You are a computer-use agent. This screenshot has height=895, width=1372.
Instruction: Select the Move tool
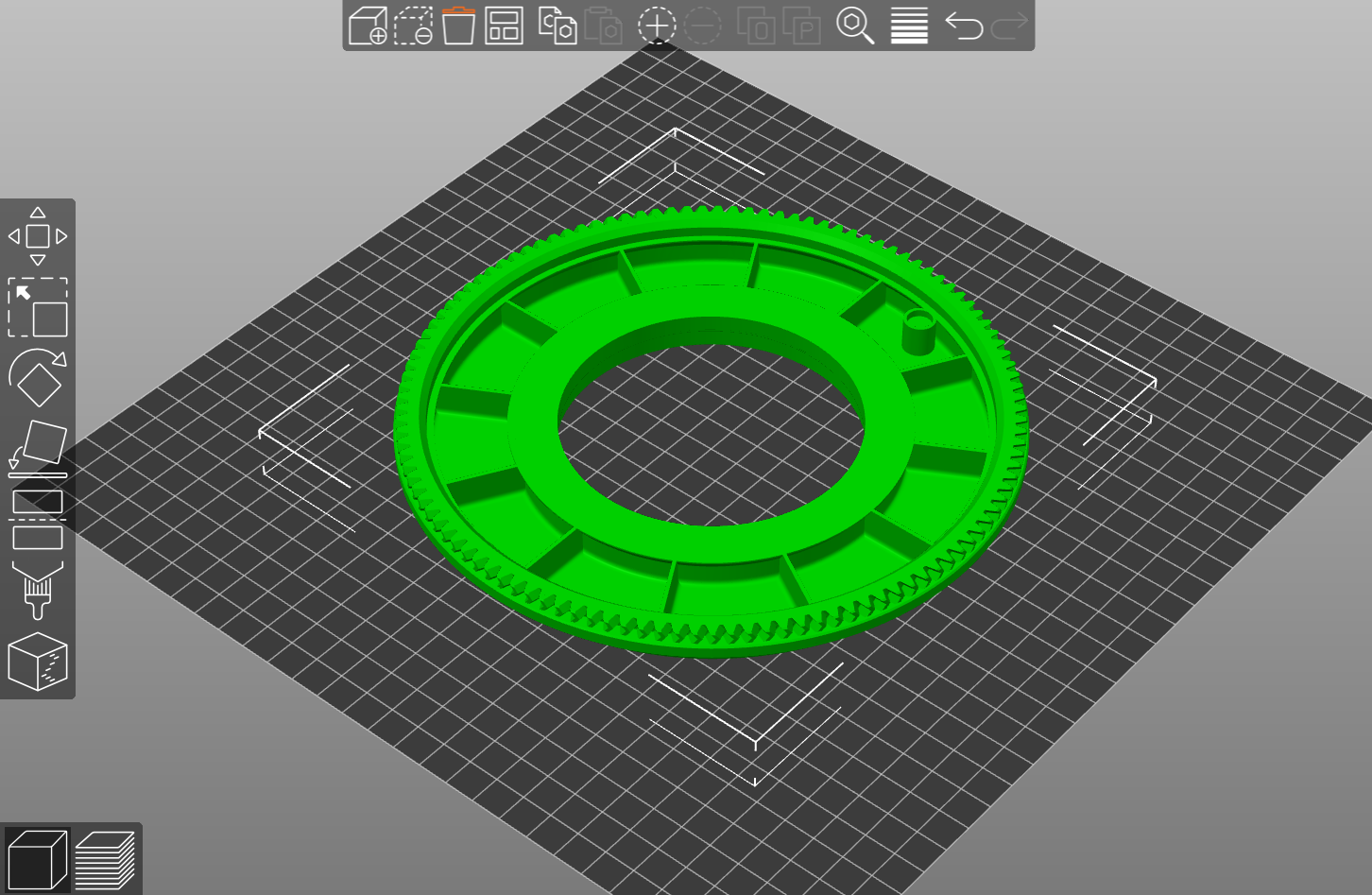coord(38,236)
